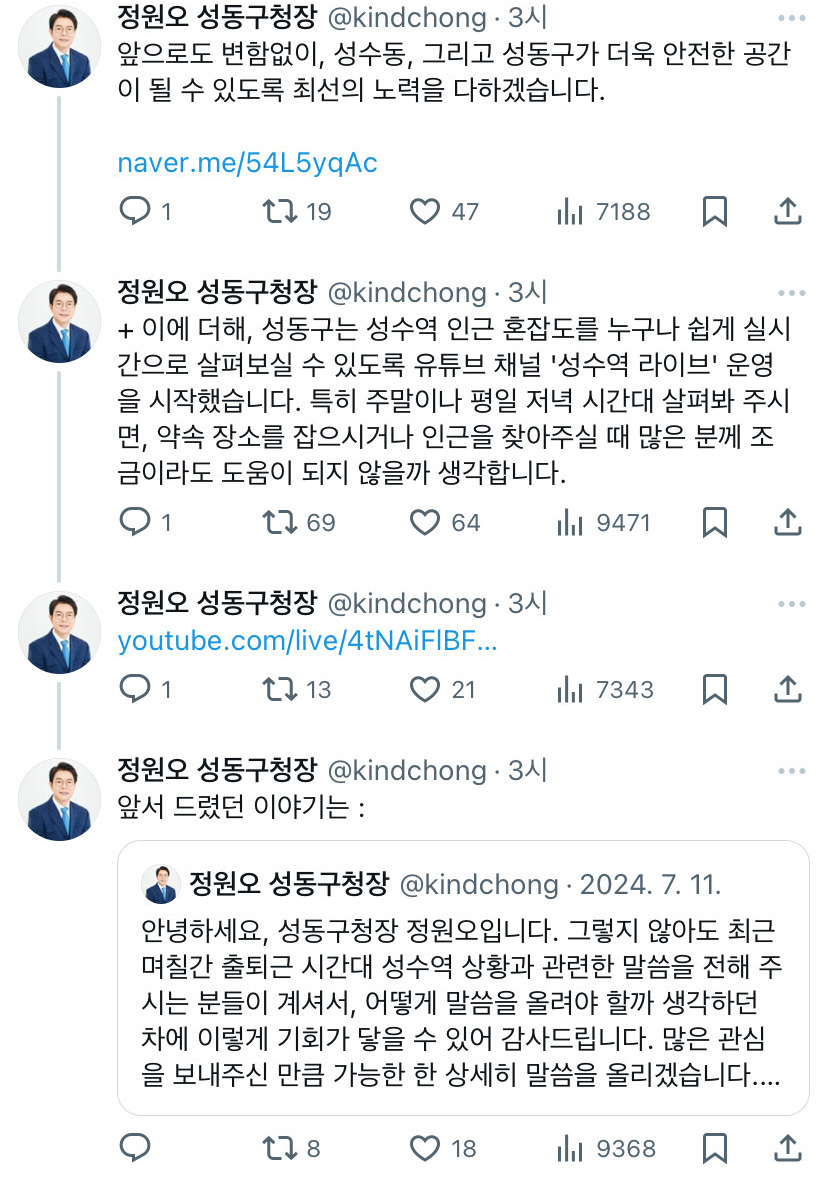
Task: Open more options on '성수역 라이브' tweet
Action: click(x=791, y=293)
